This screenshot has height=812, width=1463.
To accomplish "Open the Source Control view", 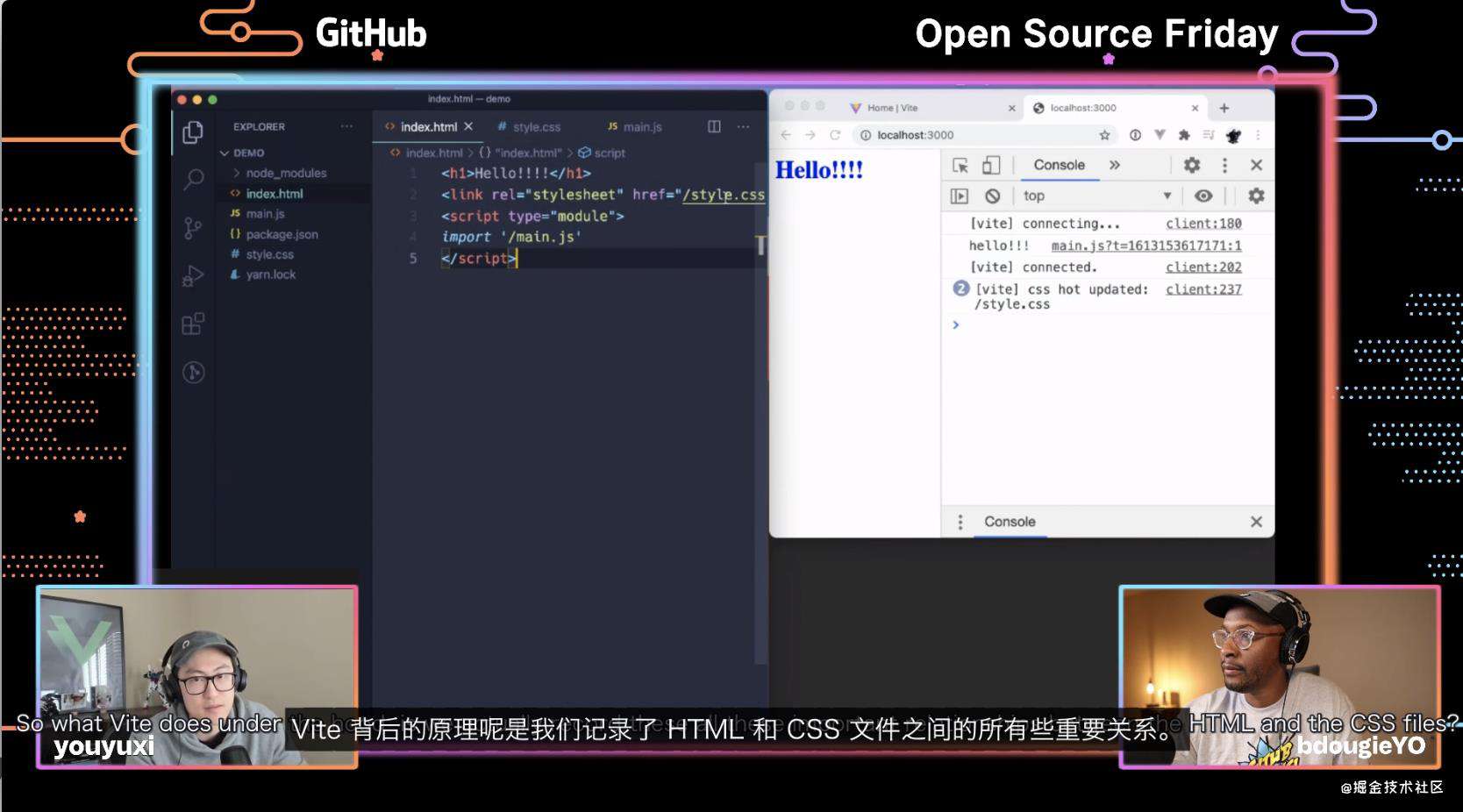I will tap(193, 228).
